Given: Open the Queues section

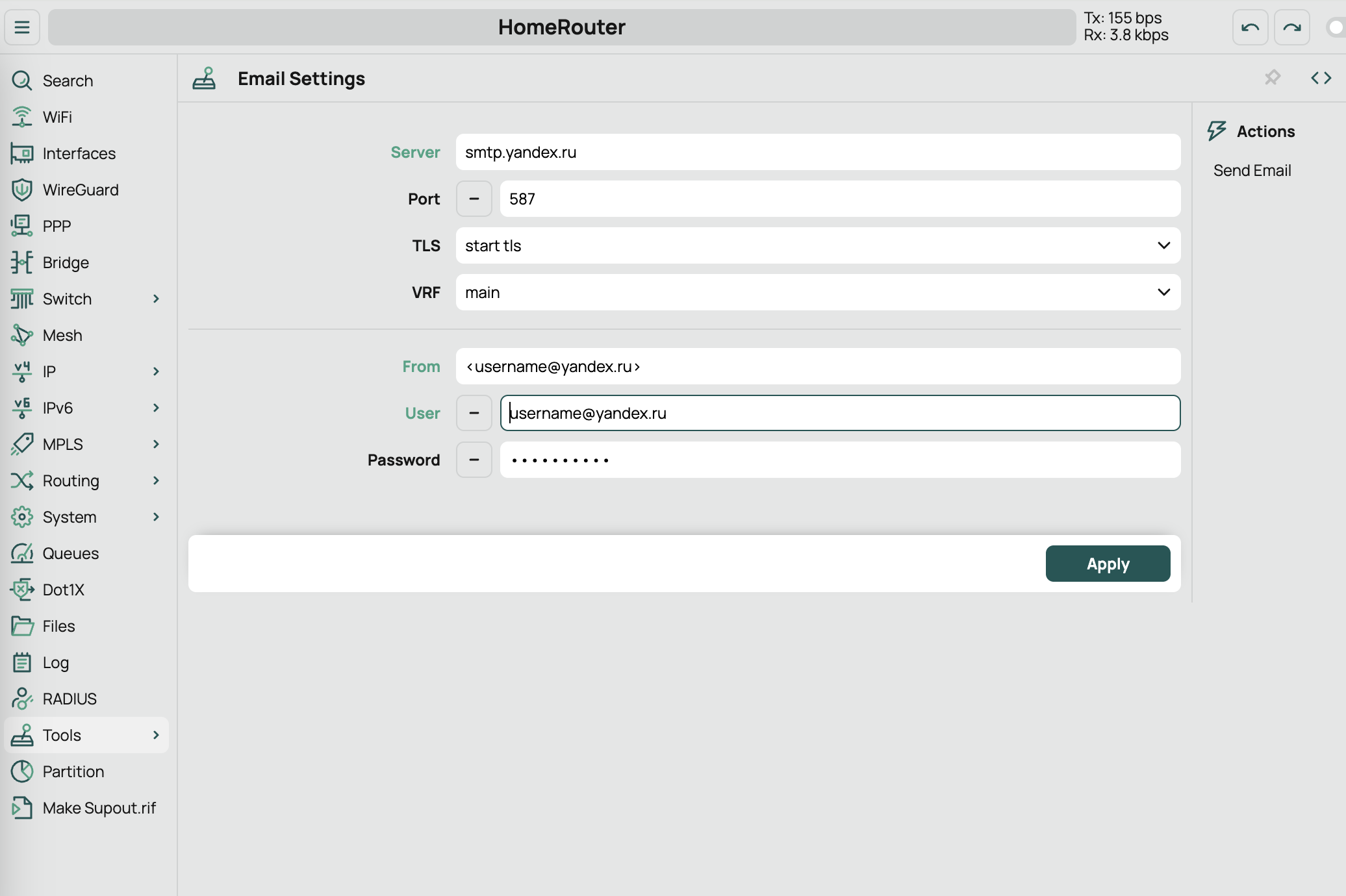Looking at the screenshot, I should coord(70,553).
